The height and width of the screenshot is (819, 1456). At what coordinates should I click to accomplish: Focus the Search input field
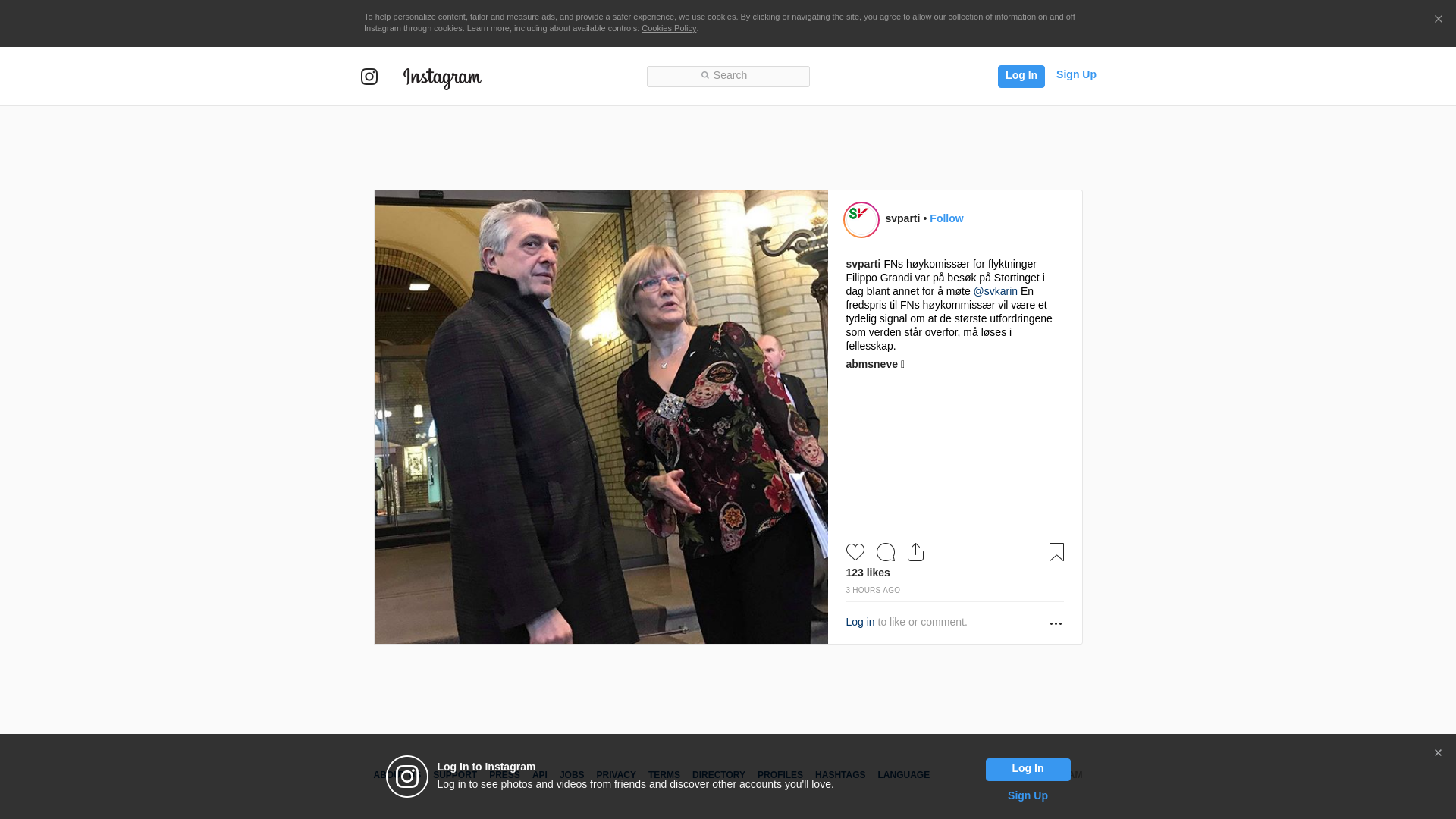point(728,76)
